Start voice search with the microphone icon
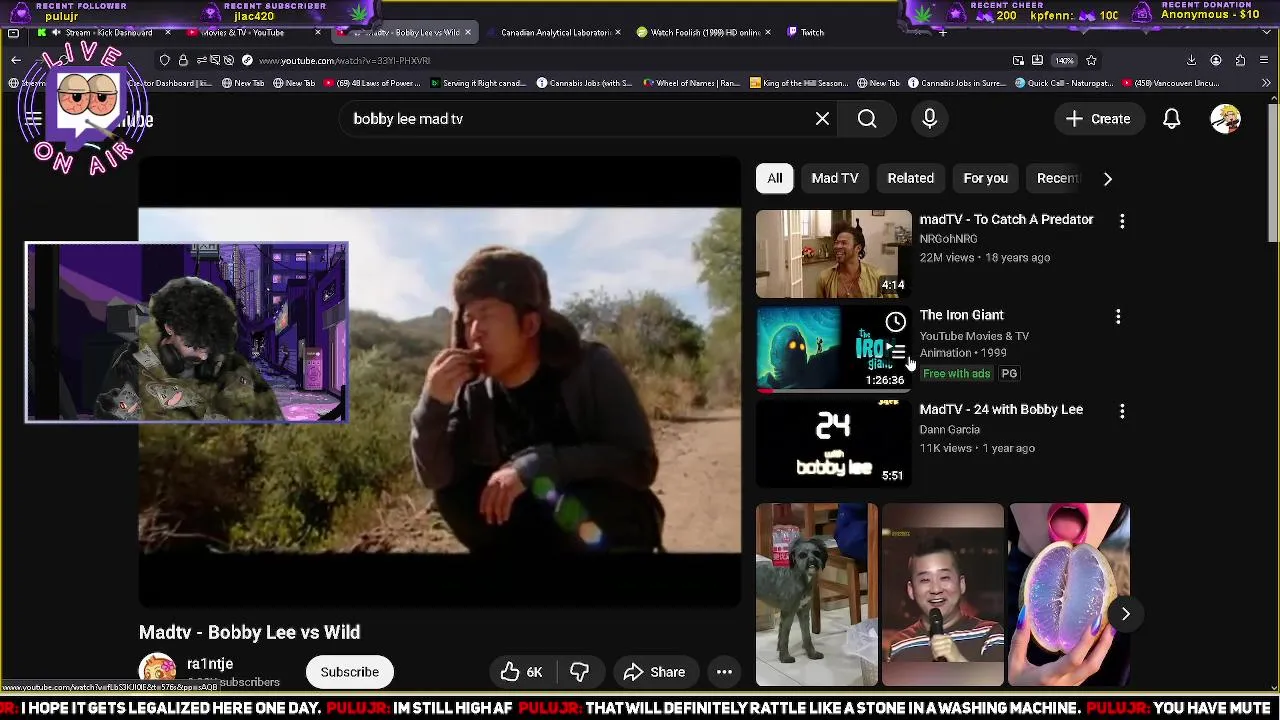Viewport: 1280px width, 720px height. pyautogui.click(x=930, y=119)
